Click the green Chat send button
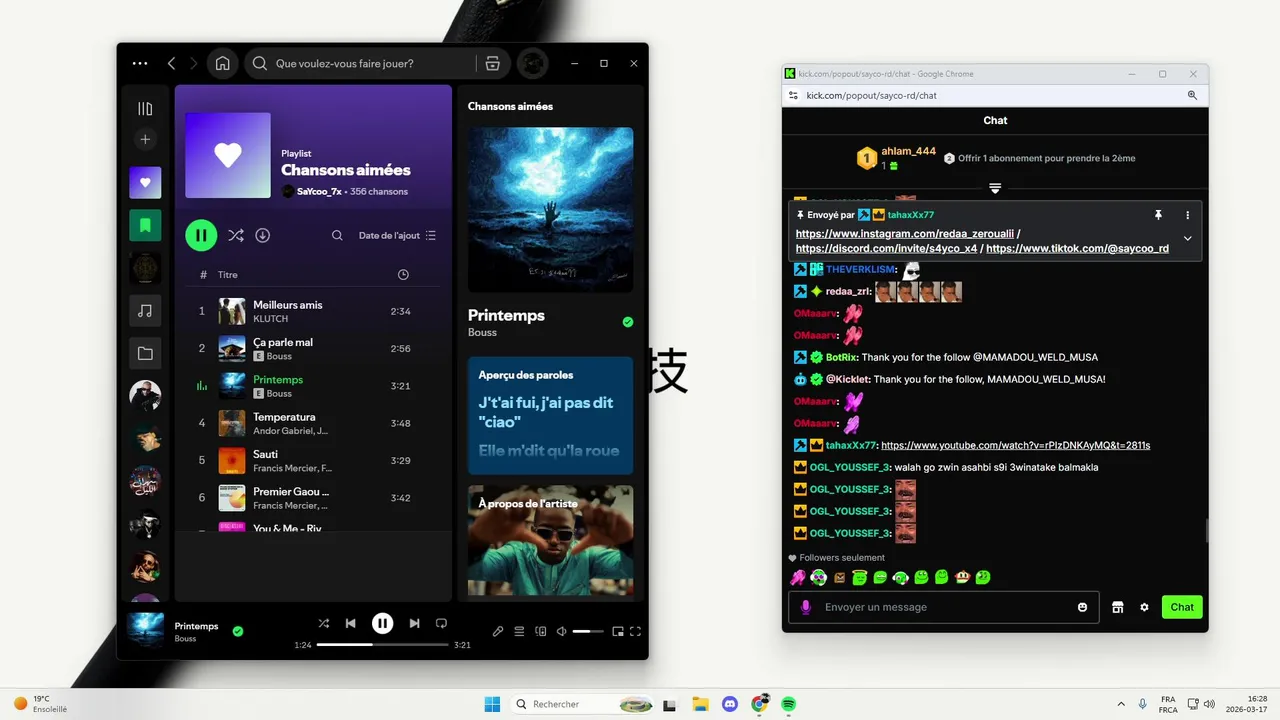 1182,607
